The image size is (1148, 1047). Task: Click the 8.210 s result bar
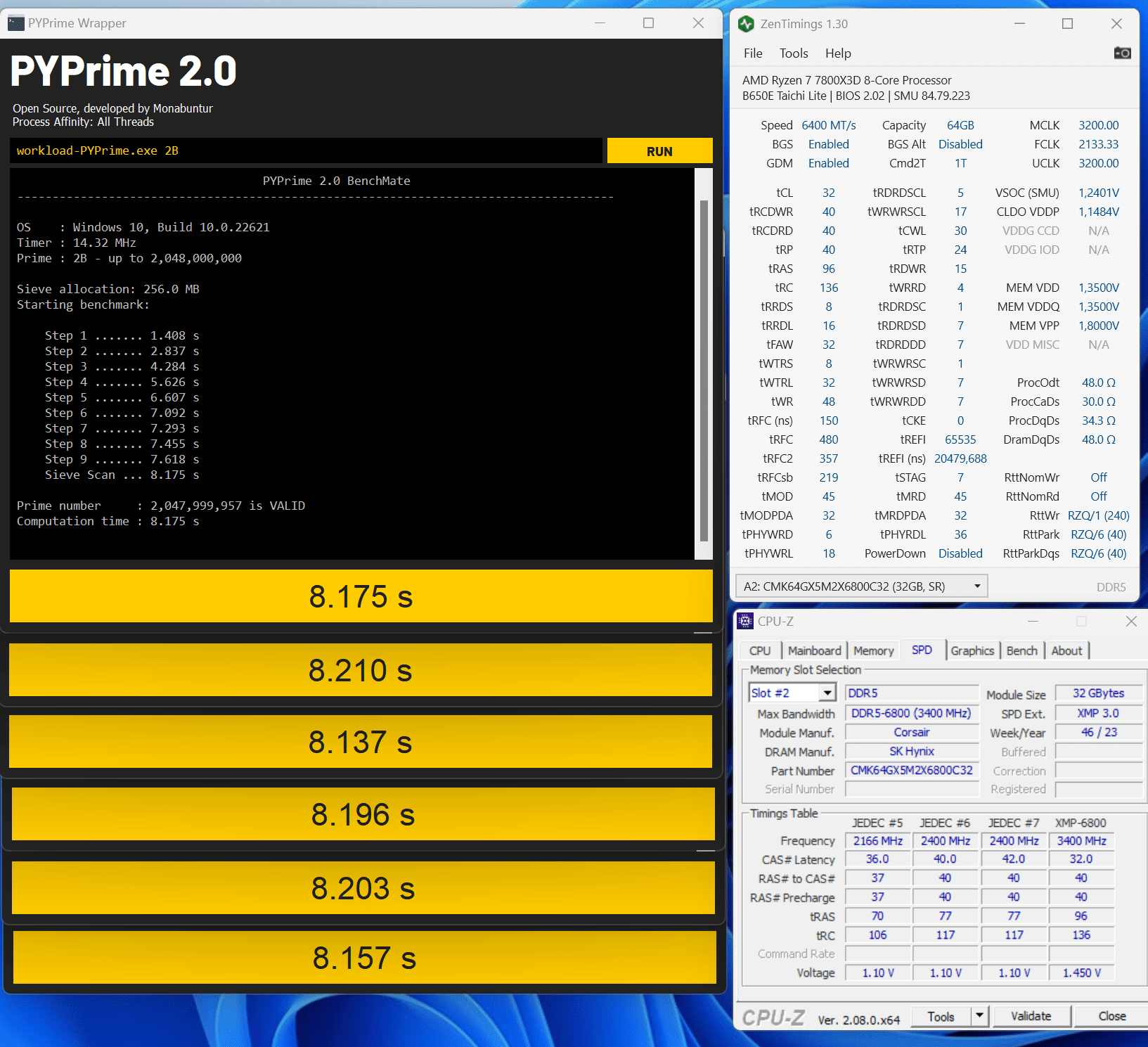coord(361,670)
